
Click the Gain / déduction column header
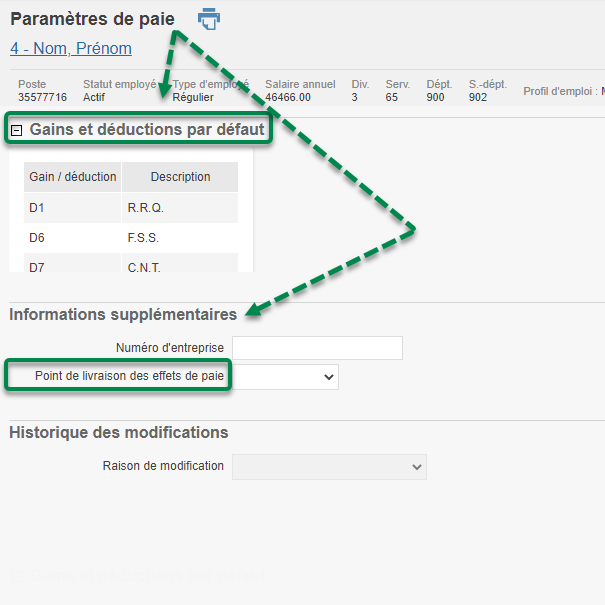click(x=73, y=177)
